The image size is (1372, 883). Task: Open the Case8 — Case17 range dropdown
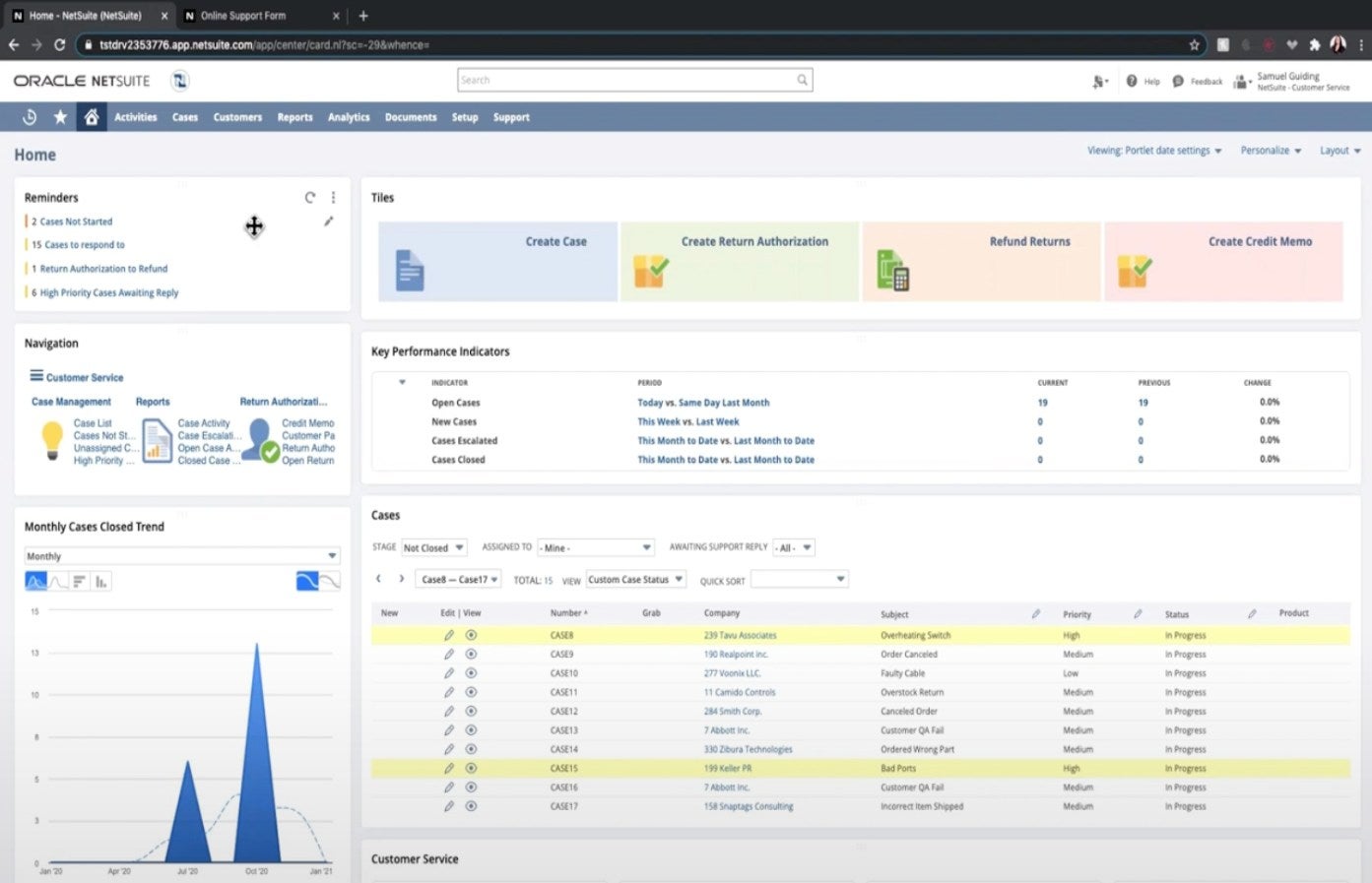(458, 580)
